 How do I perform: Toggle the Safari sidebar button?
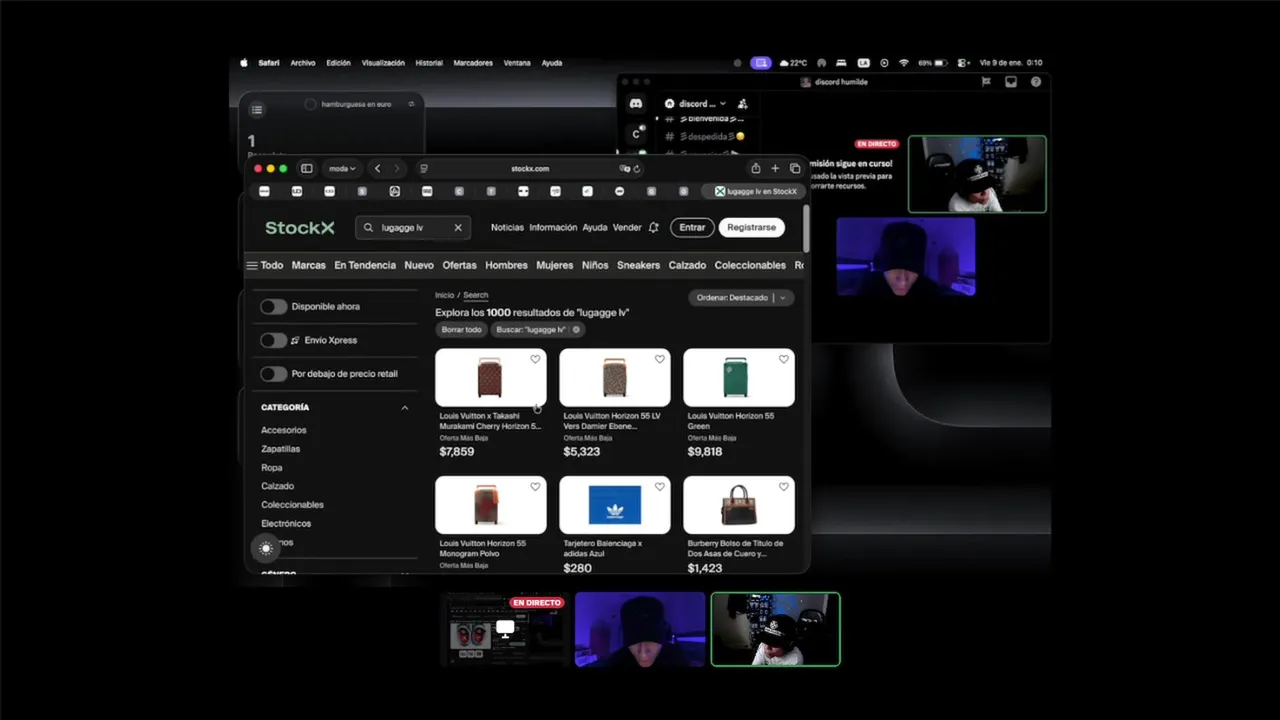click(x=307, y=169)
